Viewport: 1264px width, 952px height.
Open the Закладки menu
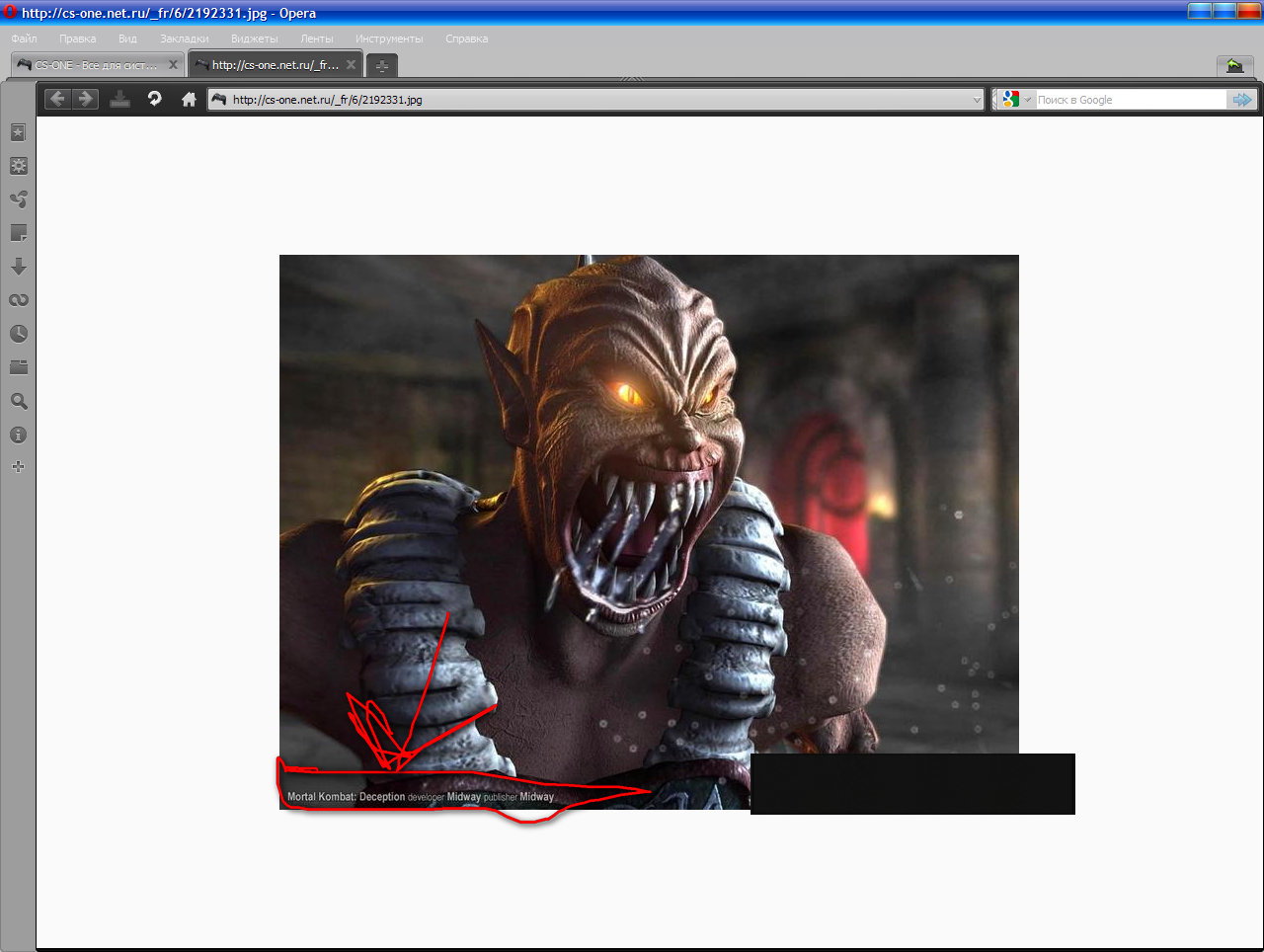click(184, 39)
